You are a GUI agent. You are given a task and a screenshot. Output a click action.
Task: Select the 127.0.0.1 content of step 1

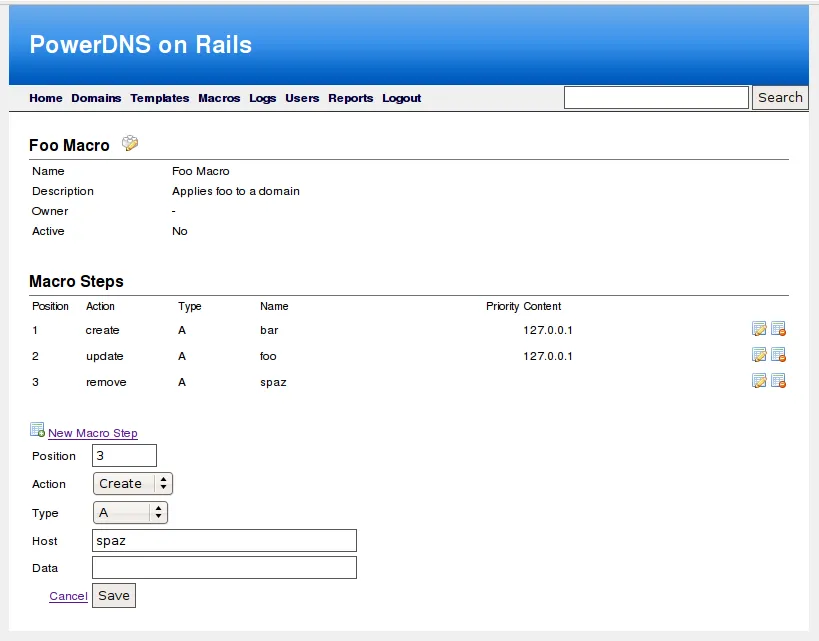click(x=547, y=330)
